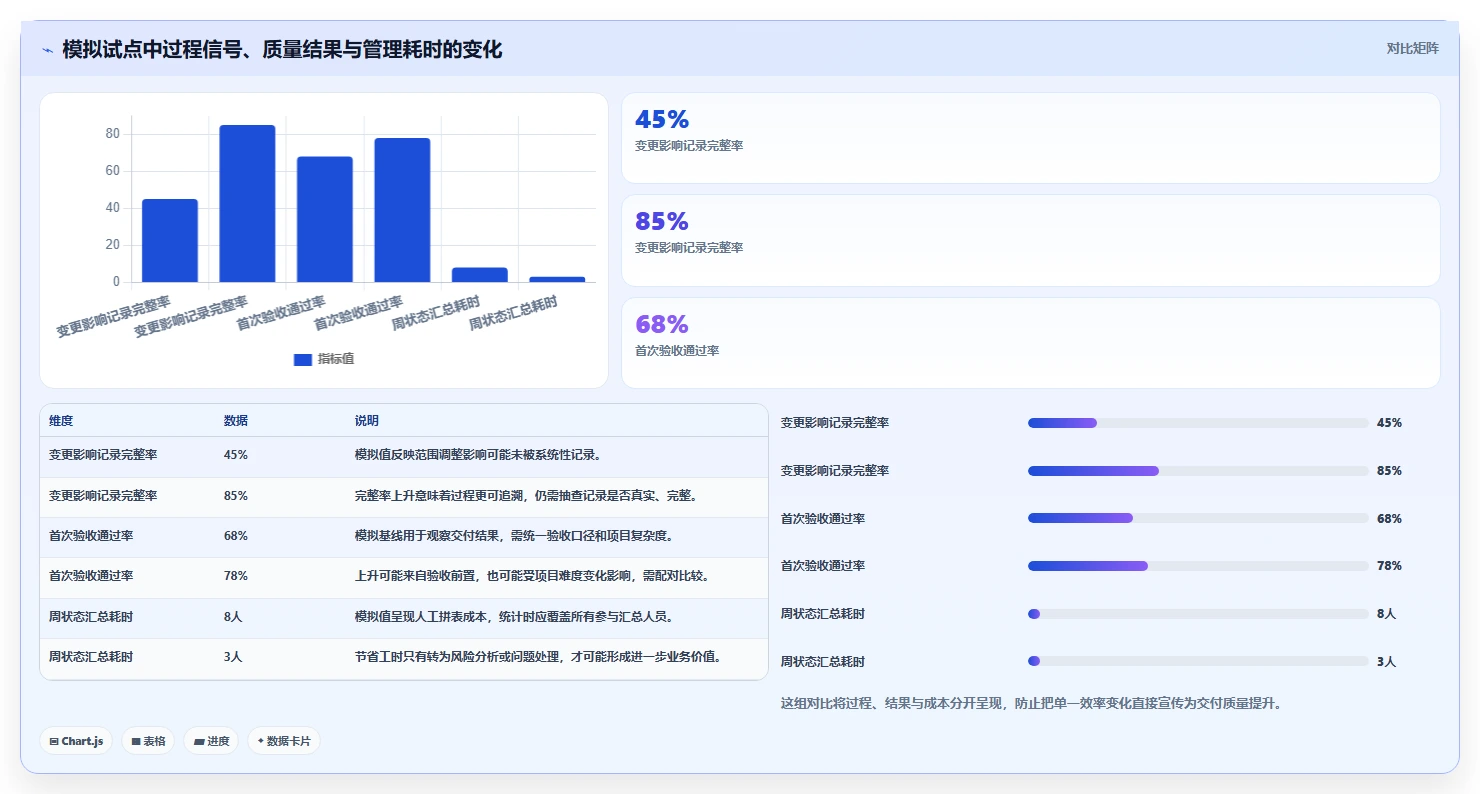Click the progress bar ending at 68%
Viewport: 1480px width, 794px height.
click(x=1198, y=518)
